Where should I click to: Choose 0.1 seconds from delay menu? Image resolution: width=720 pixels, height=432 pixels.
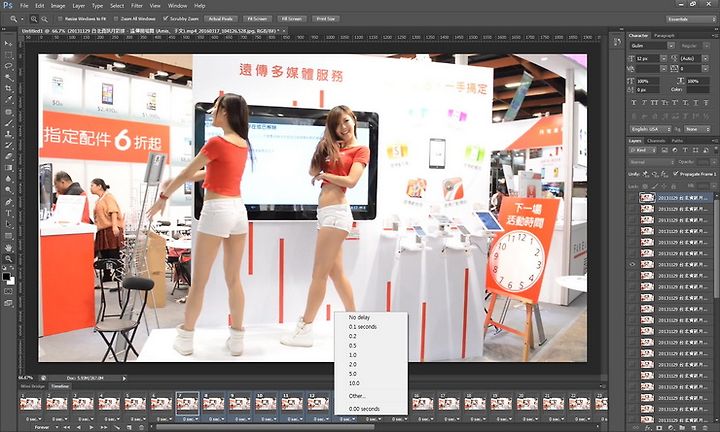click(363, 326)
